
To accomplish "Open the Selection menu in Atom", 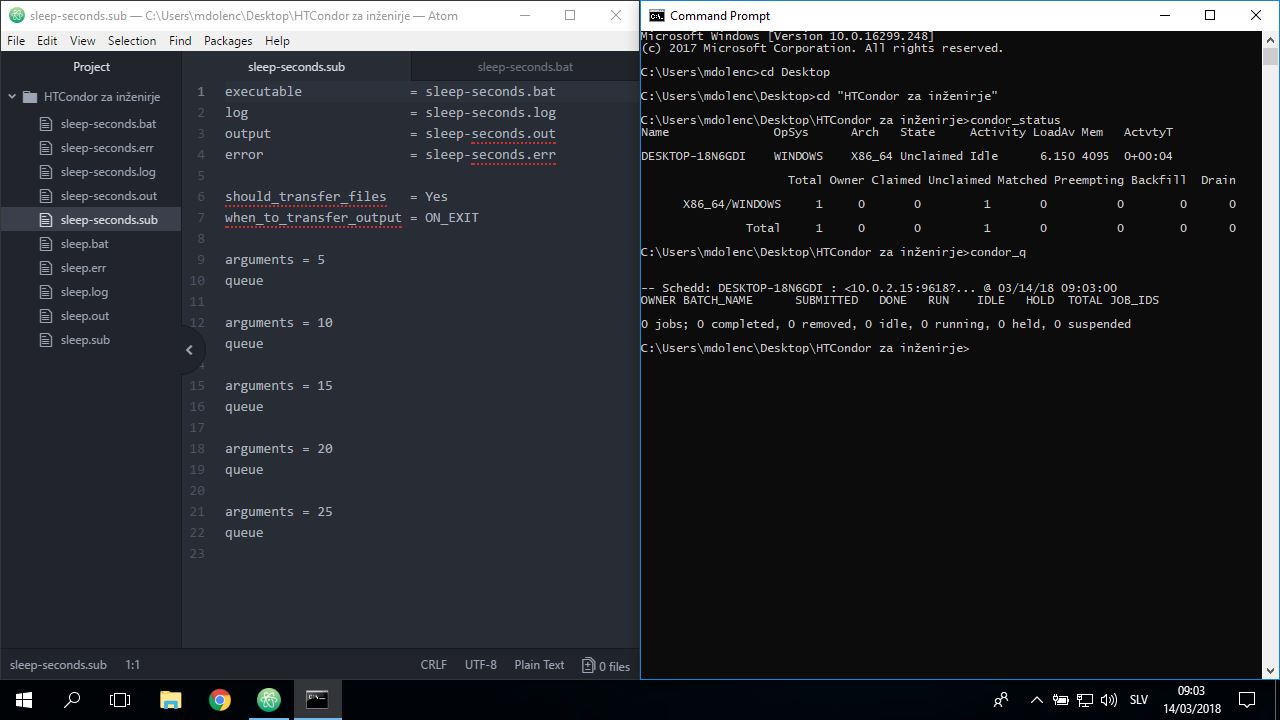I will 132,41.
